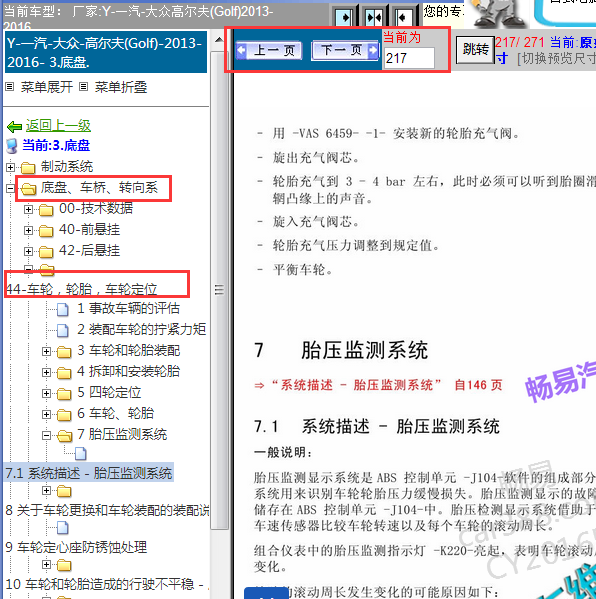Screen dimensions: 596x599
Task: Select 8 关于车轮更换和车轮装配 item
Action: pos(107,510)
